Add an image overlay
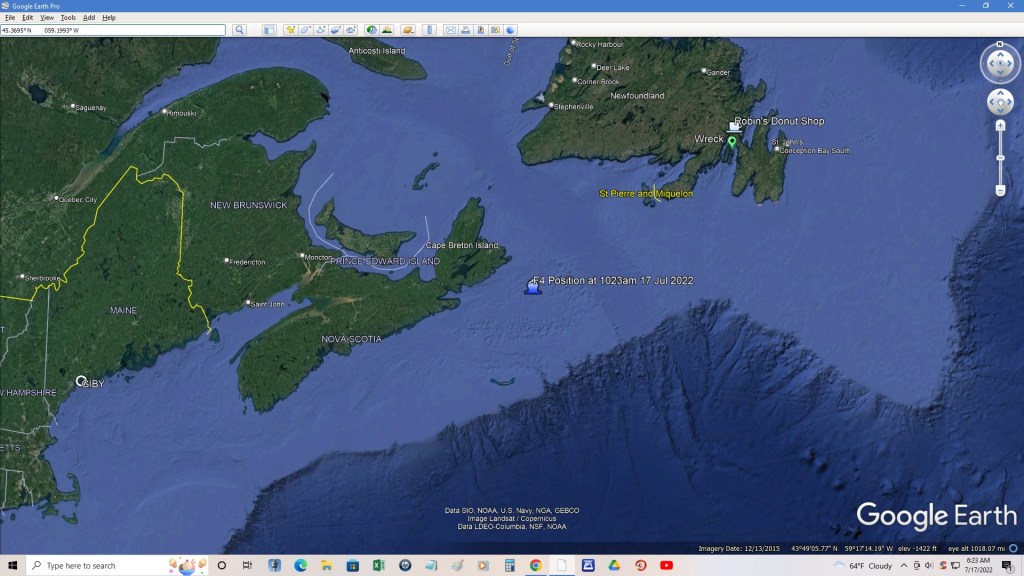The width and height of the screenshot is (1024, 576). (335, 30)
